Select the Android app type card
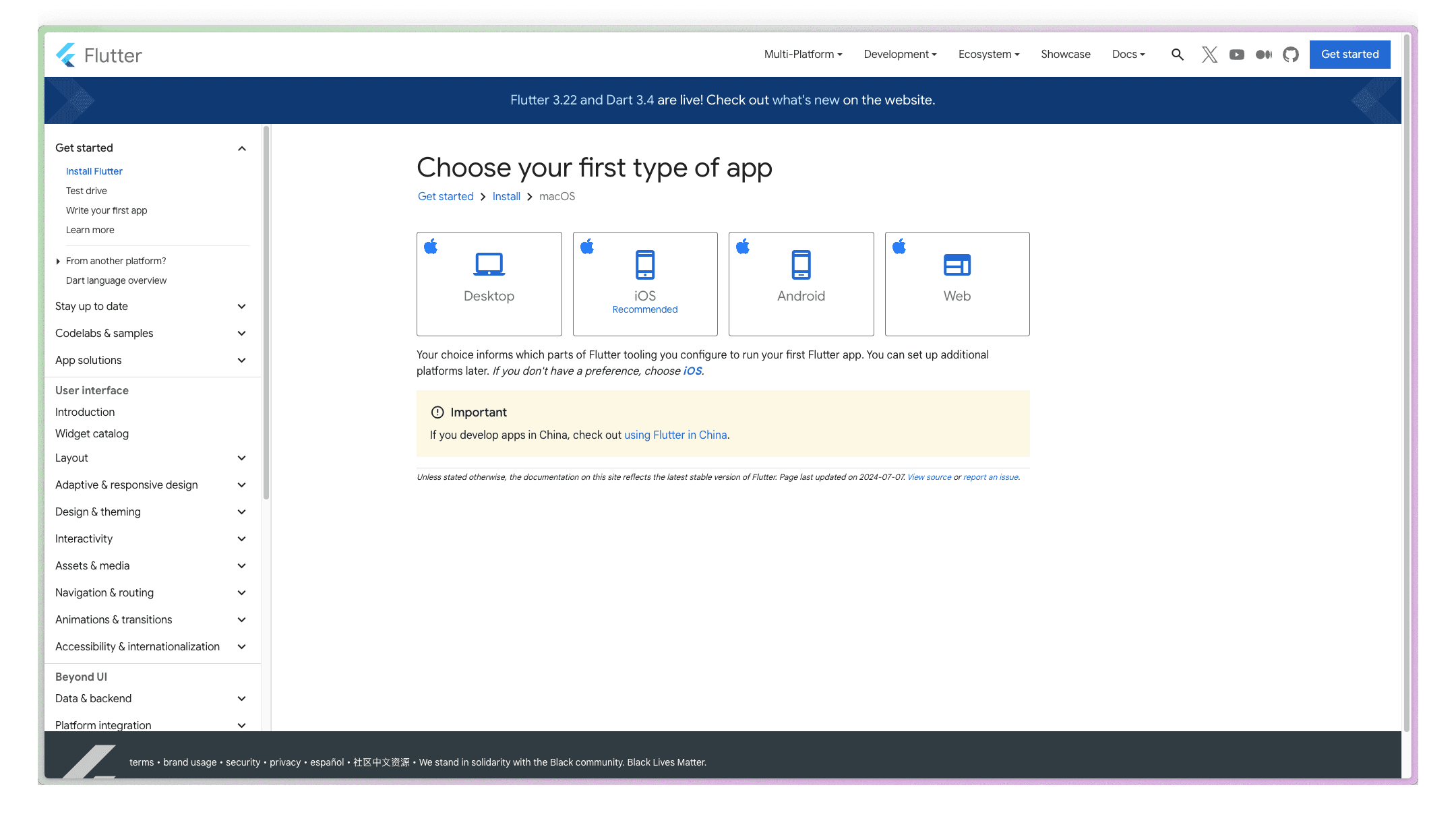 click(801, 284)
